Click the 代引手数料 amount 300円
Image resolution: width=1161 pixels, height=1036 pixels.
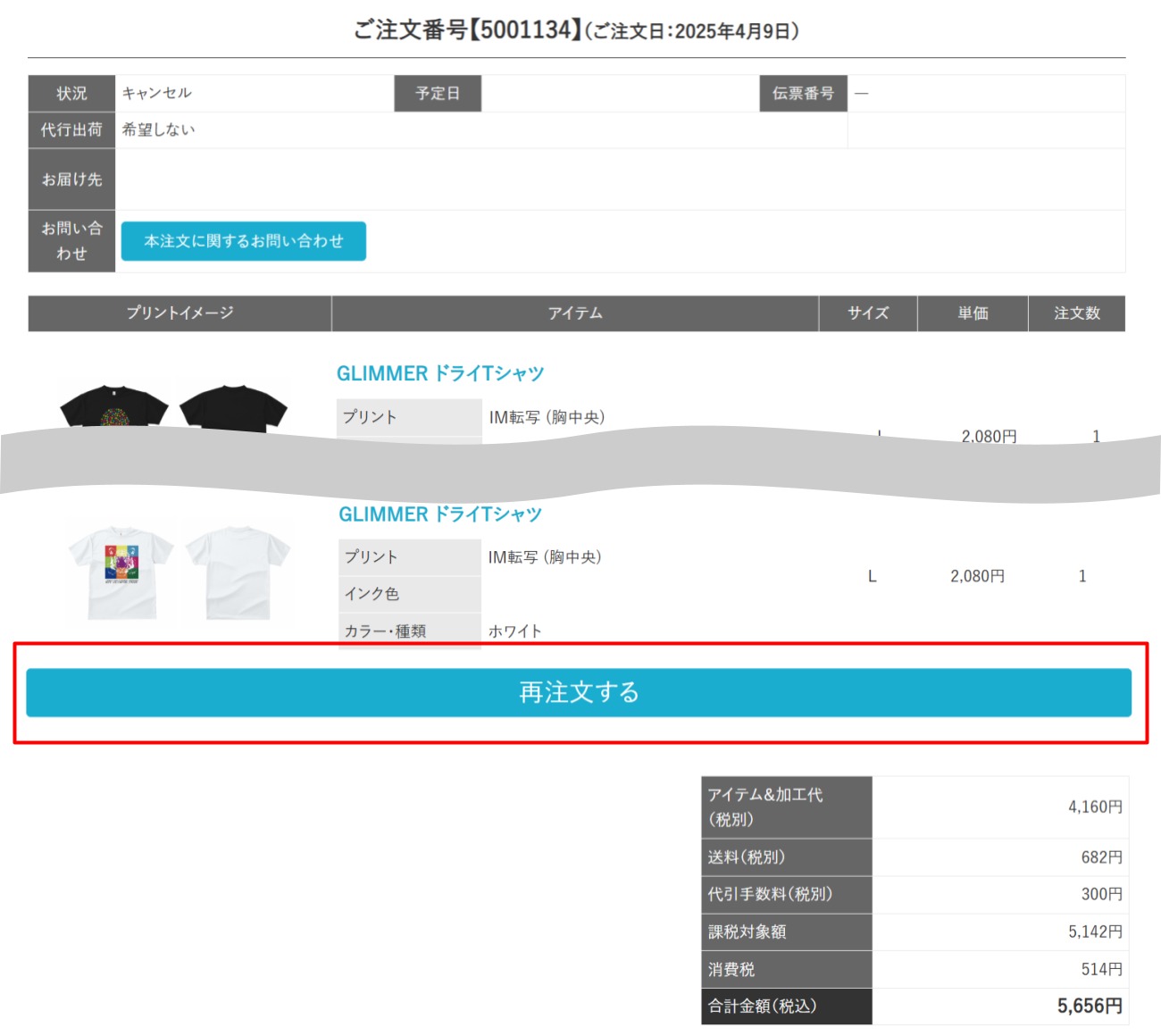tap(1102, 894)
